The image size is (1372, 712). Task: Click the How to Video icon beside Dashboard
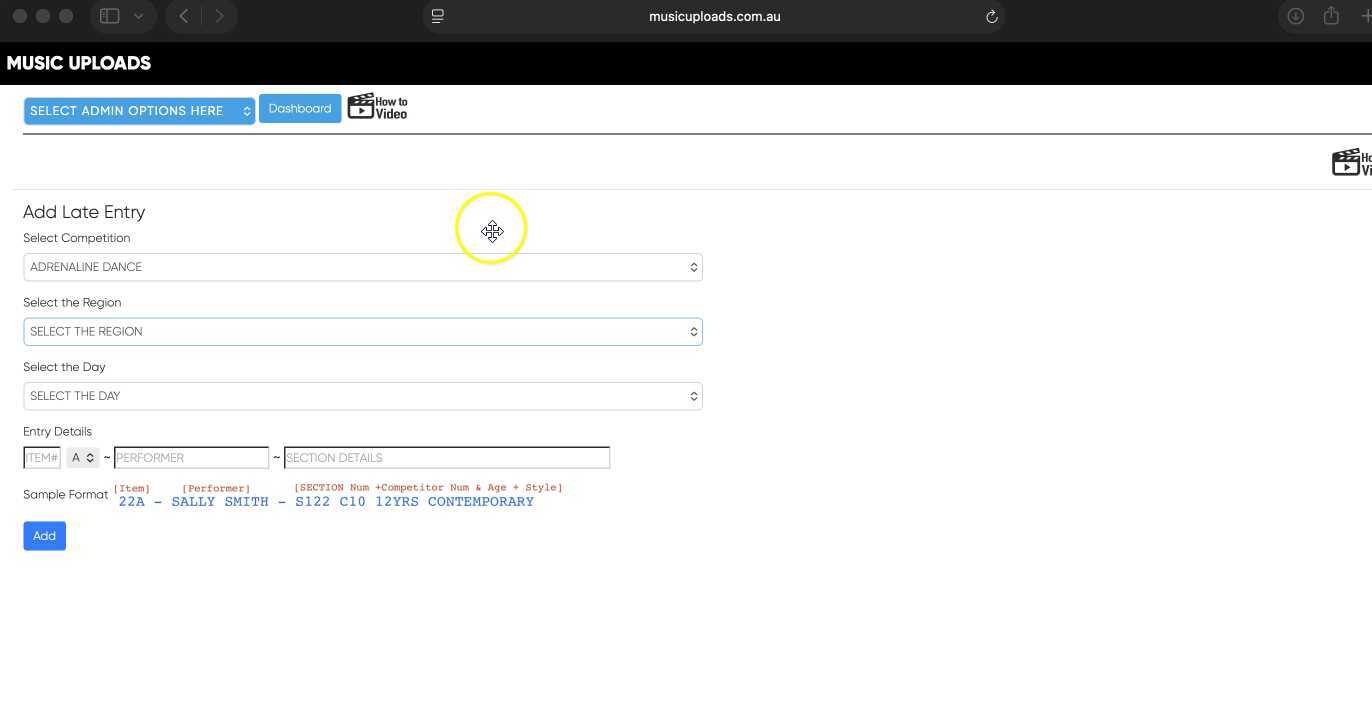click(377, 107)
